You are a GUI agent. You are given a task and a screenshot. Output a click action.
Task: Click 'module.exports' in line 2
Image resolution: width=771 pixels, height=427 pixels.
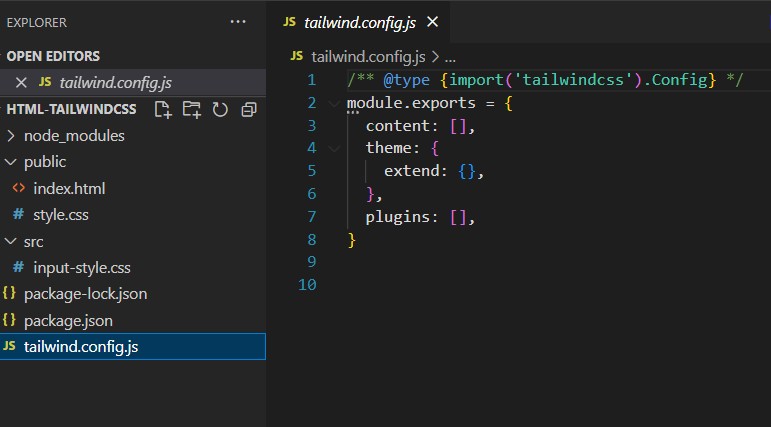tap(411, 103)
